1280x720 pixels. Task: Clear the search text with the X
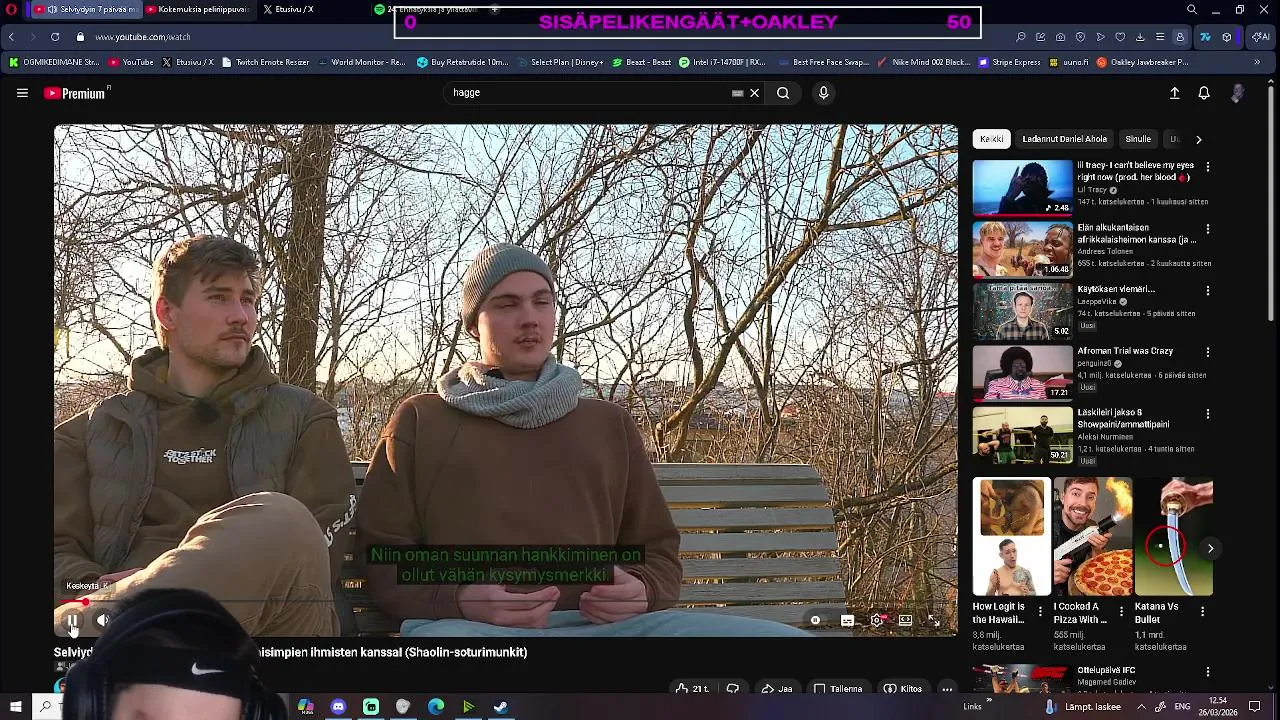(755, 93)
